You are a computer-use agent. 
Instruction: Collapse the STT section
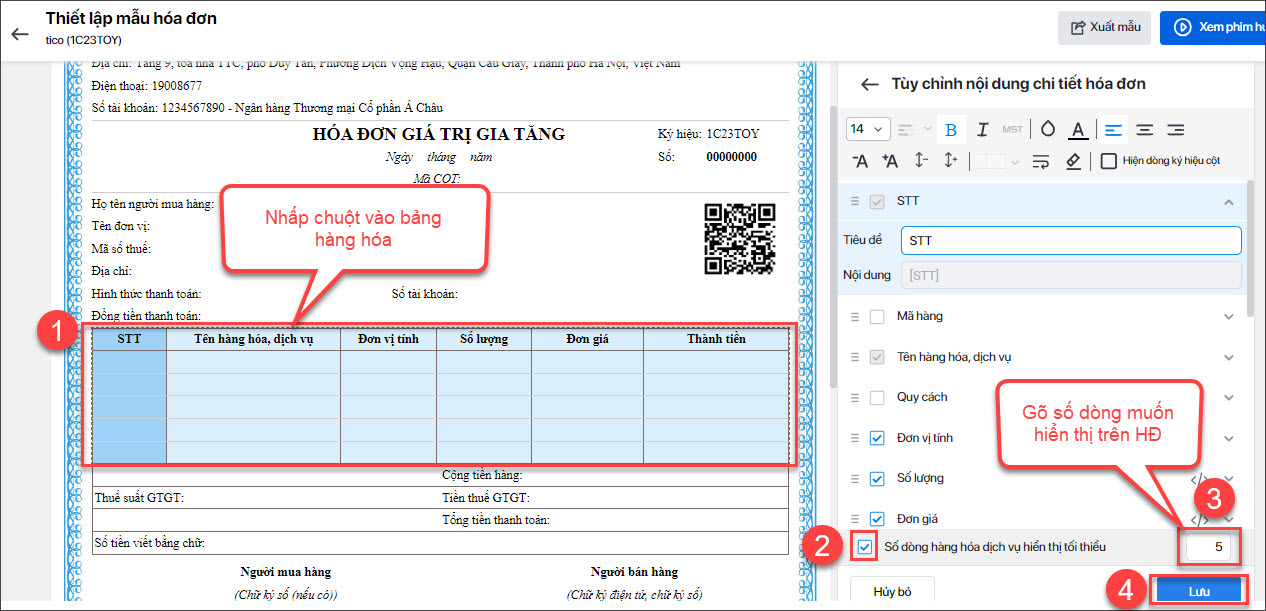coord(1229,202)
